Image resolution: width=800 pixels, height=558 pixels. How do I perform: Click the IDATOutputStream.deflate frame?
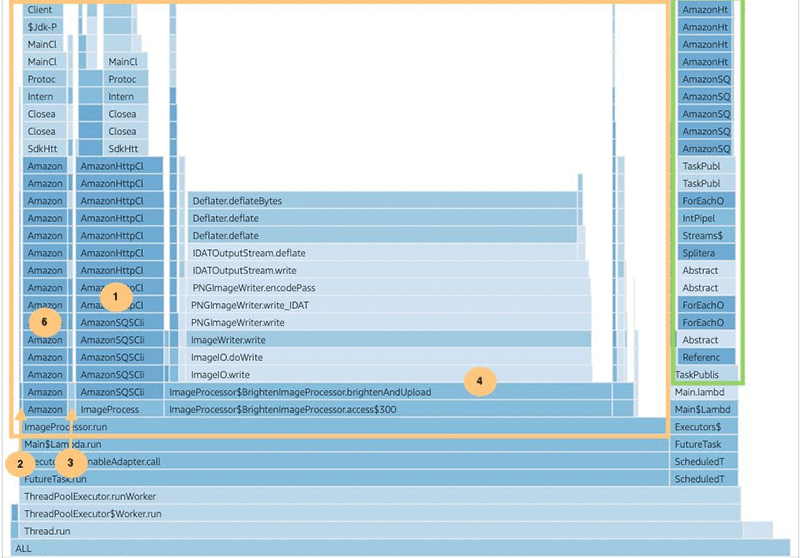point(383,253)
